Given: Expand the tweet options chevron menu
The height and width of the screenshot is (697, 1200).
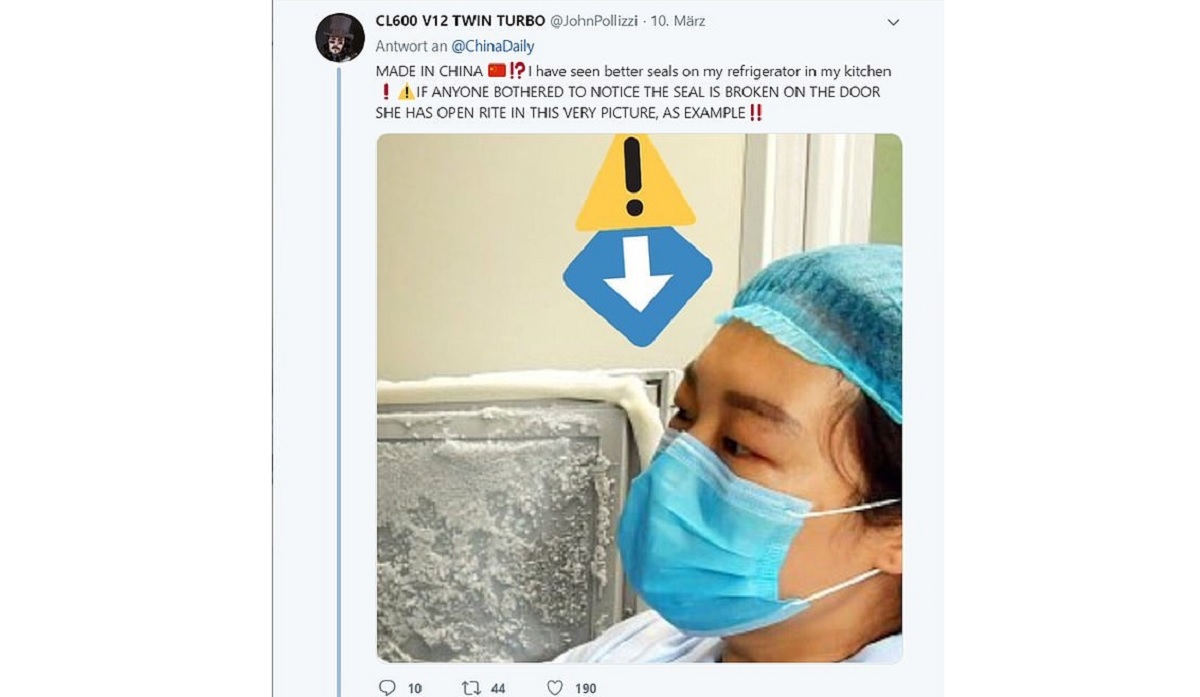Looking at the screenshot, I should [x=893, y=22].
